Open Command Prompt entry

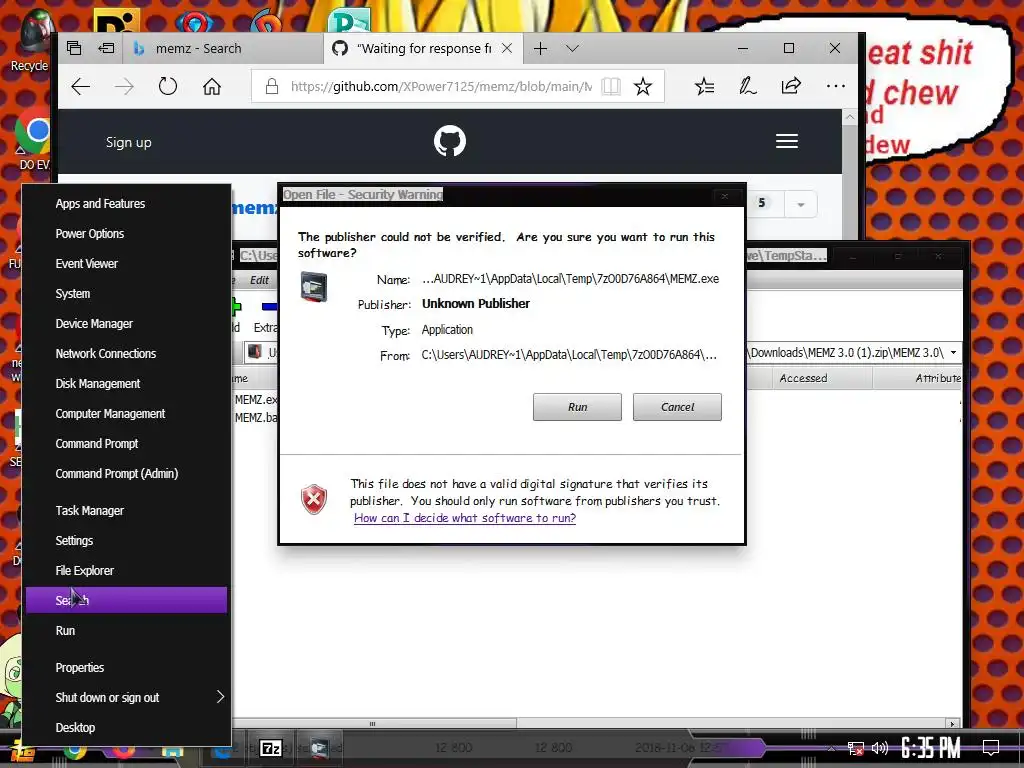pyautogui.click(x=97, y=444)
